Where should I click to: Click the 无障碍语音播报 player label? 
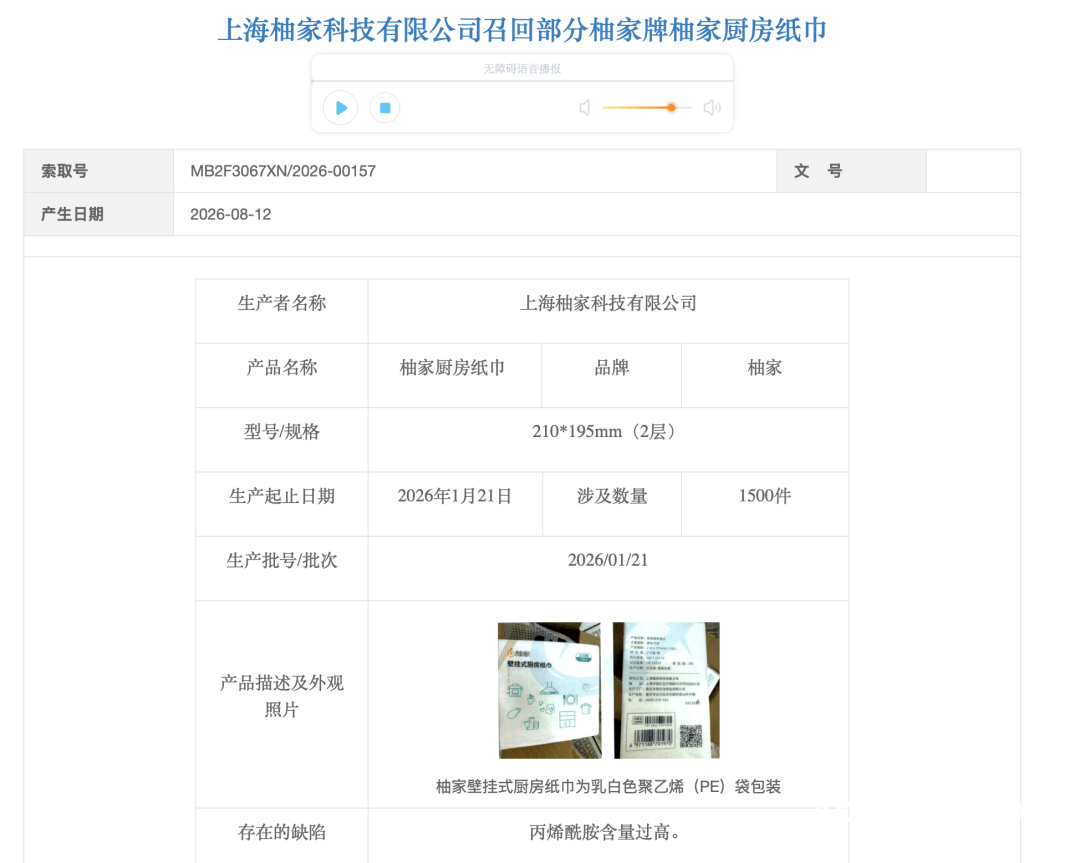click(x=522, y=69)
